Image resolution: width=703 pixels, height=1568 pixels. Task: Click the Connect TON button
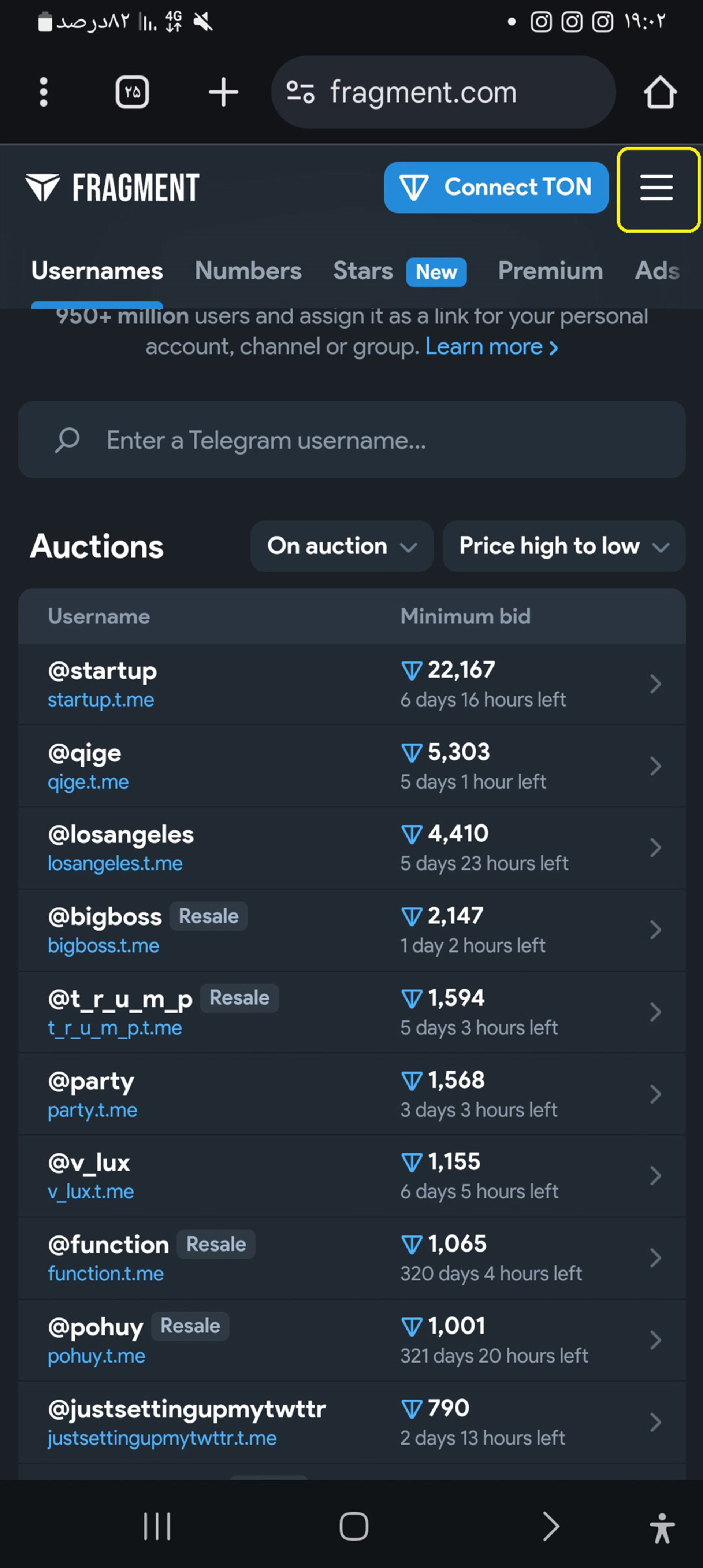(496, 188)
